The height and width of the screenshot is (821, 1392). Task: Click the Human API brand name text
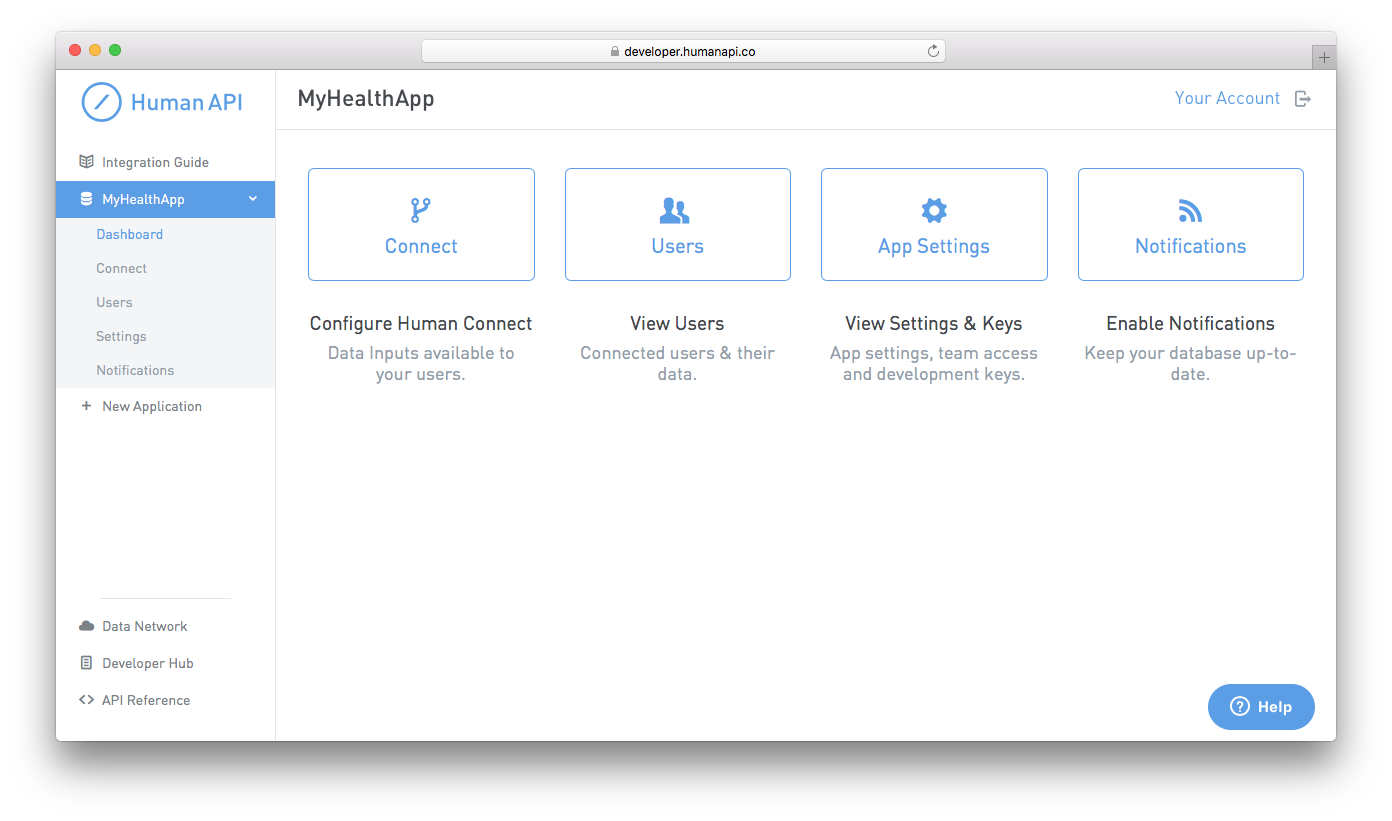[187, 102]
